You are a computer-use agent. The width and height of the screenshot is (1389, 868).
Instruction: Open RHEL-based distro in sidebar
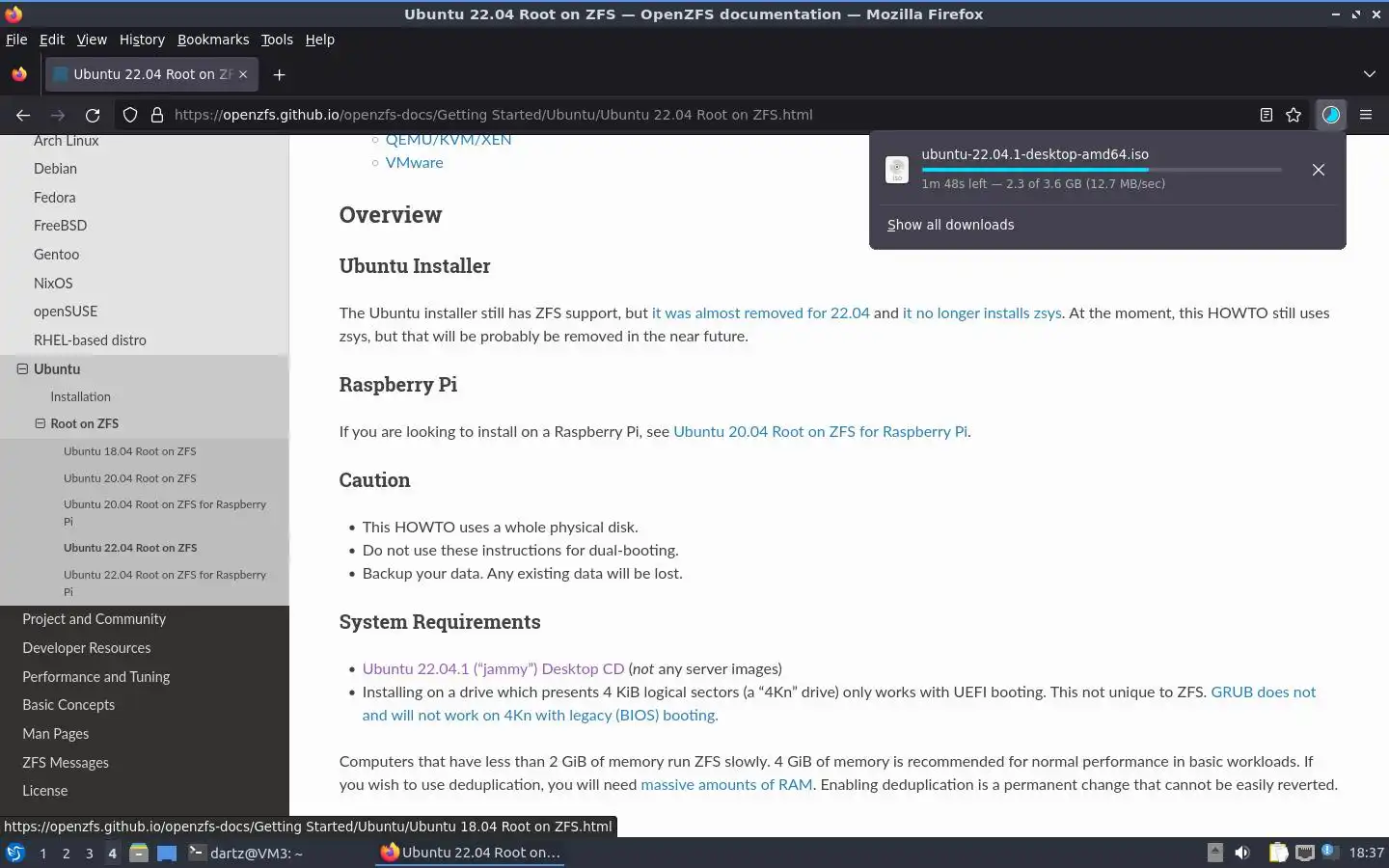[90, 340]
